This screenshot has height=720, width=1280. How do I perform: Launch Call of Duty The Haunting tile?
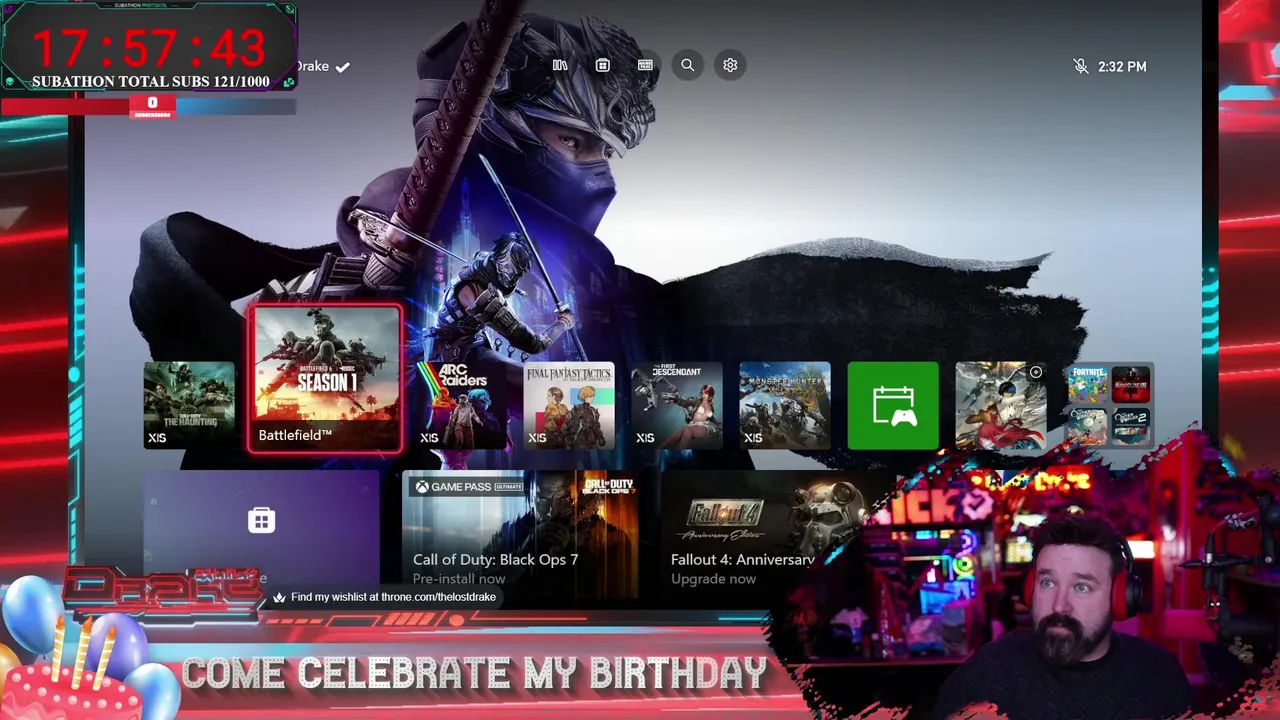coord(189,405)
